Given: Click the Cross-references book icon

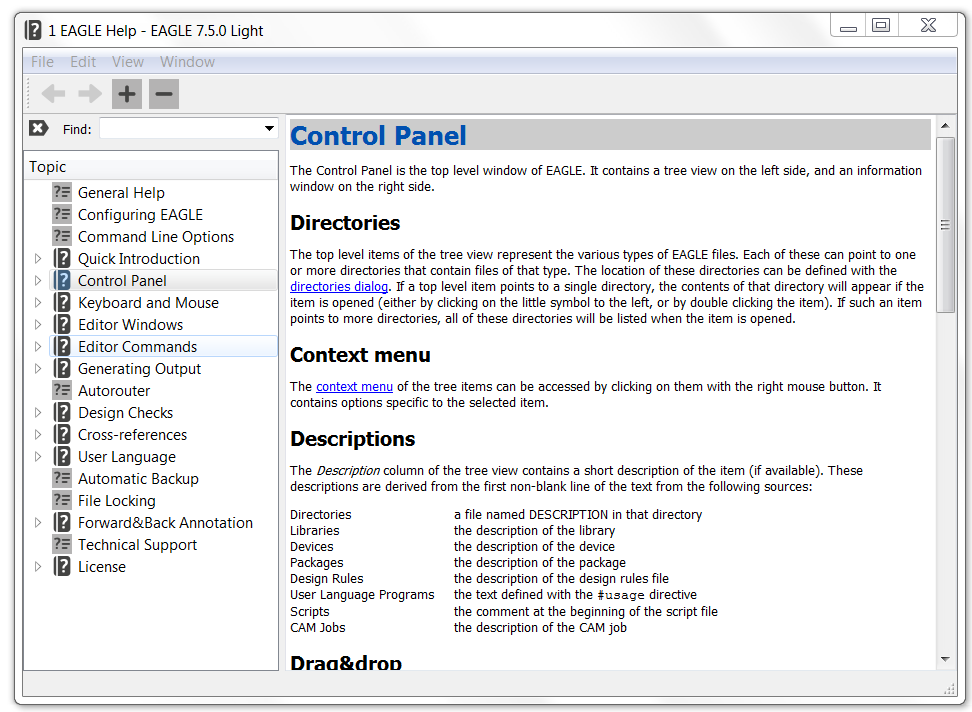Looking at the screenshot, I should click(x=62, y=434).
